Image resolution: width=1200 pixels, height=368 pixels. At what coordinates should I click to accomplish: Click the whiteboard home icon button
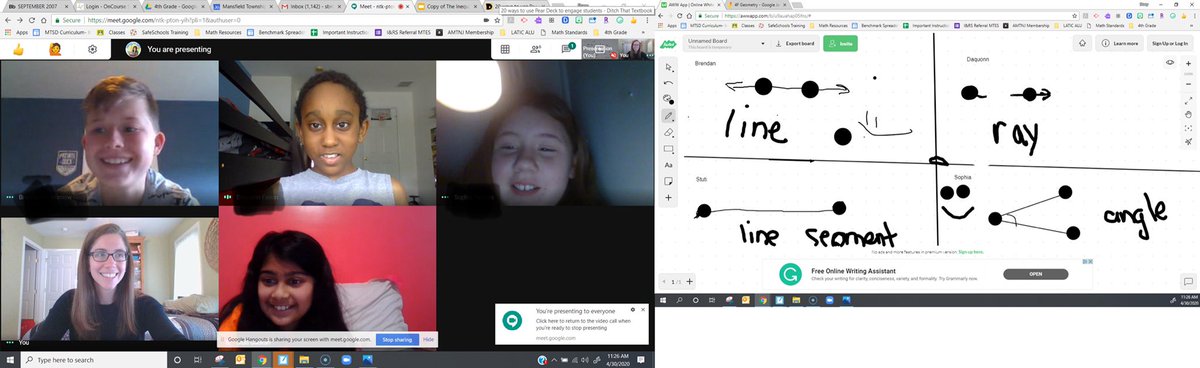1082,44
